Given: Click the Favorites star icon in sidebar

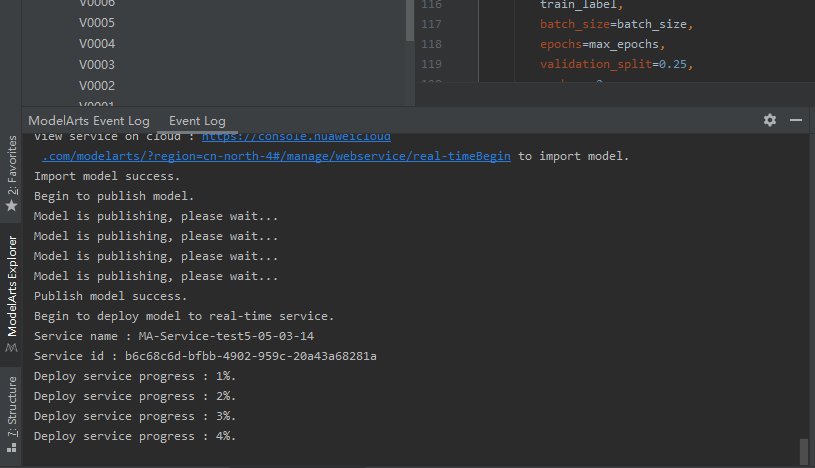Looking at the screenshot, I should point(12,205).
